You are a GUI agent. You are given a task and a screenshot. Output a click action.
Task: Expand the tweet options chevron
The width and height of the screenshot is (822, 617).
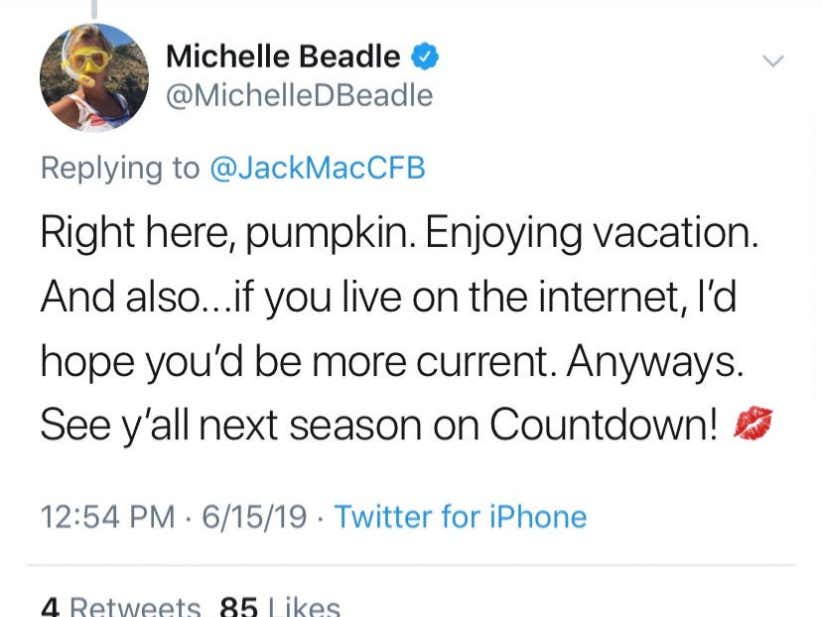773,62
